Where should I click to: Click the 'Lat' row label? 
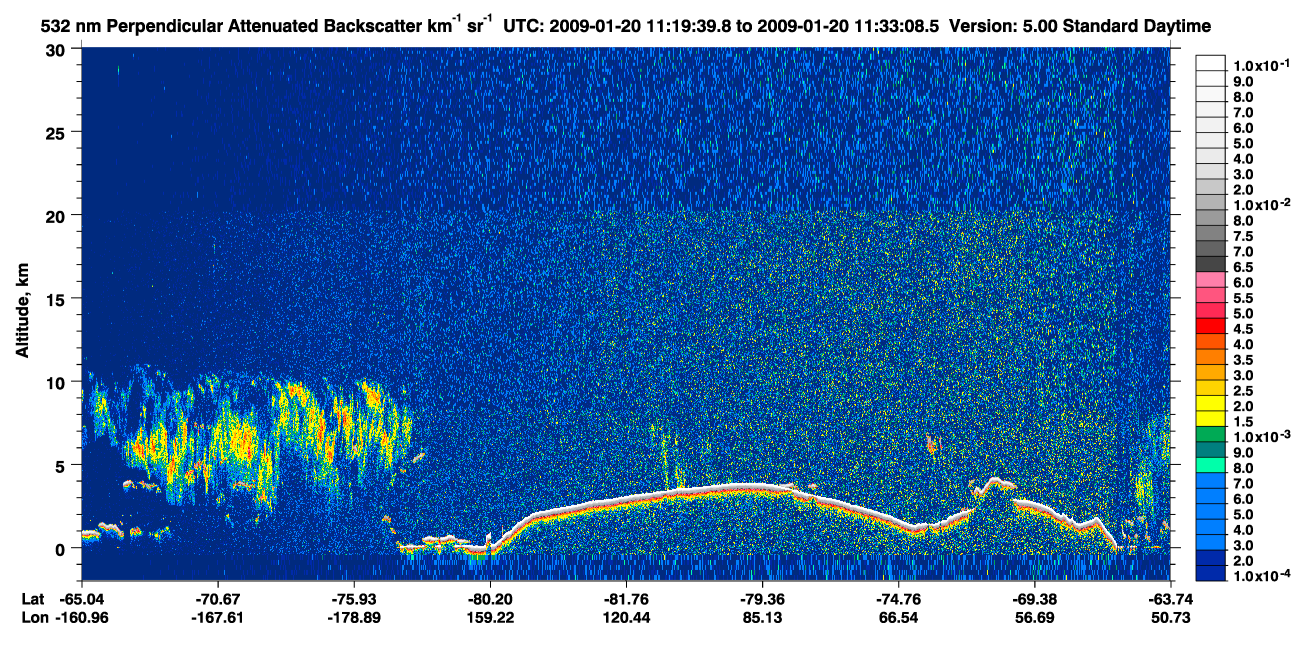[x=33, y=599]
